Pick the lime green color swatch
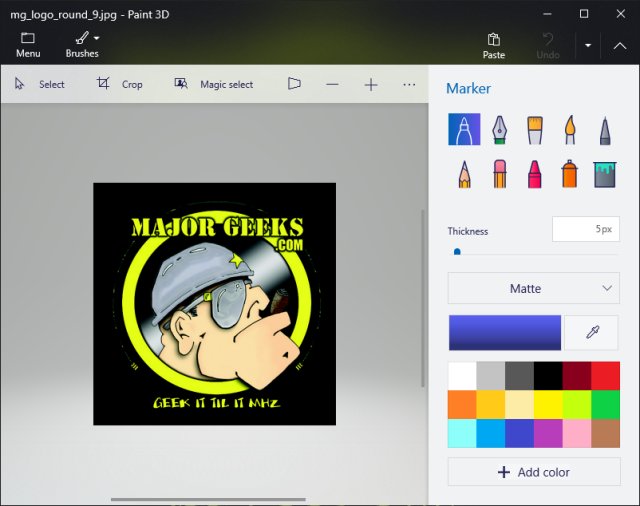This screenshot has width=640, height=506. click(x=577, y=404)
